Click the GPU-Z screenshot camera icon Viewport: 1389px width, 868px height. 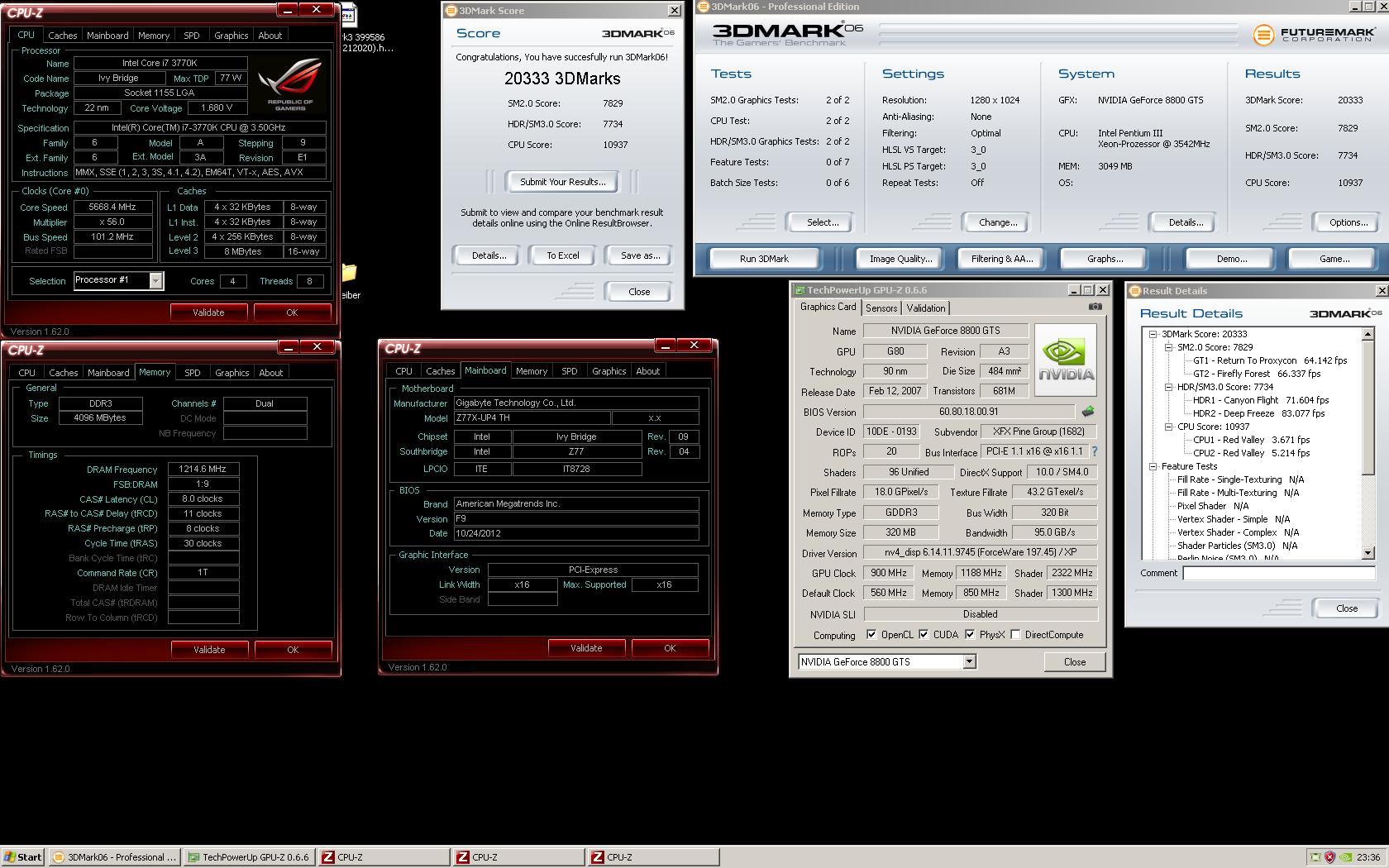coord(1095,307)
